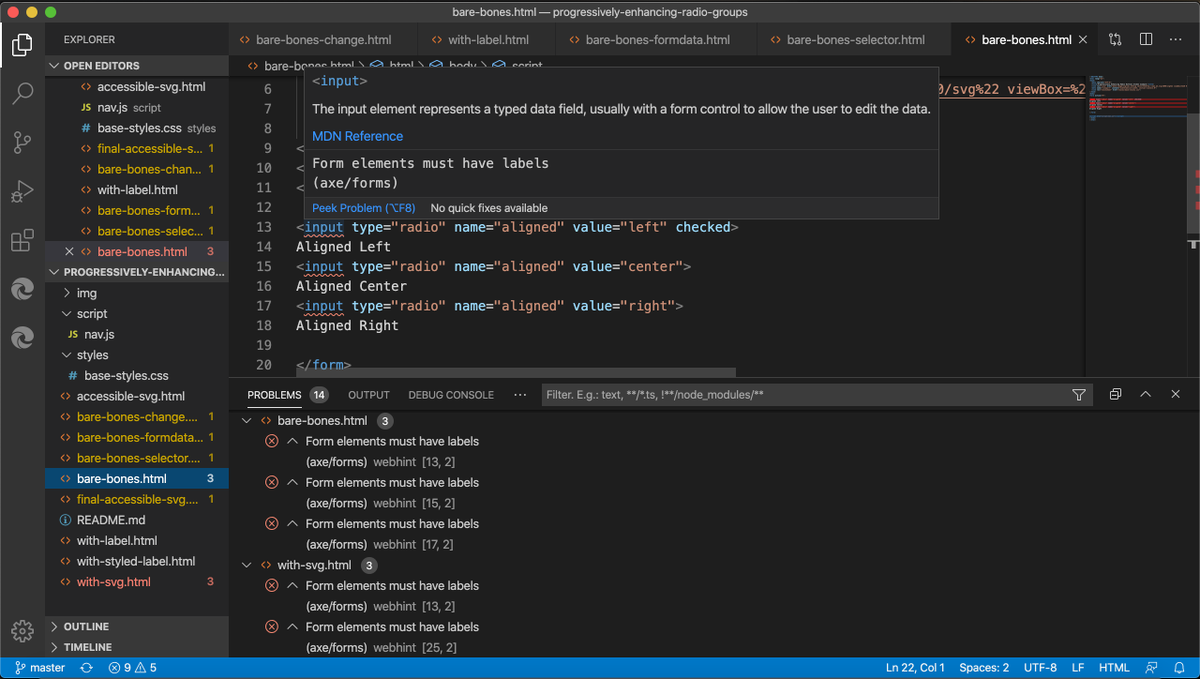This screenshot has height=679, width=1200.
Task: Click Peek Problem in the hover popup
Action: click(x=364, y=208)
